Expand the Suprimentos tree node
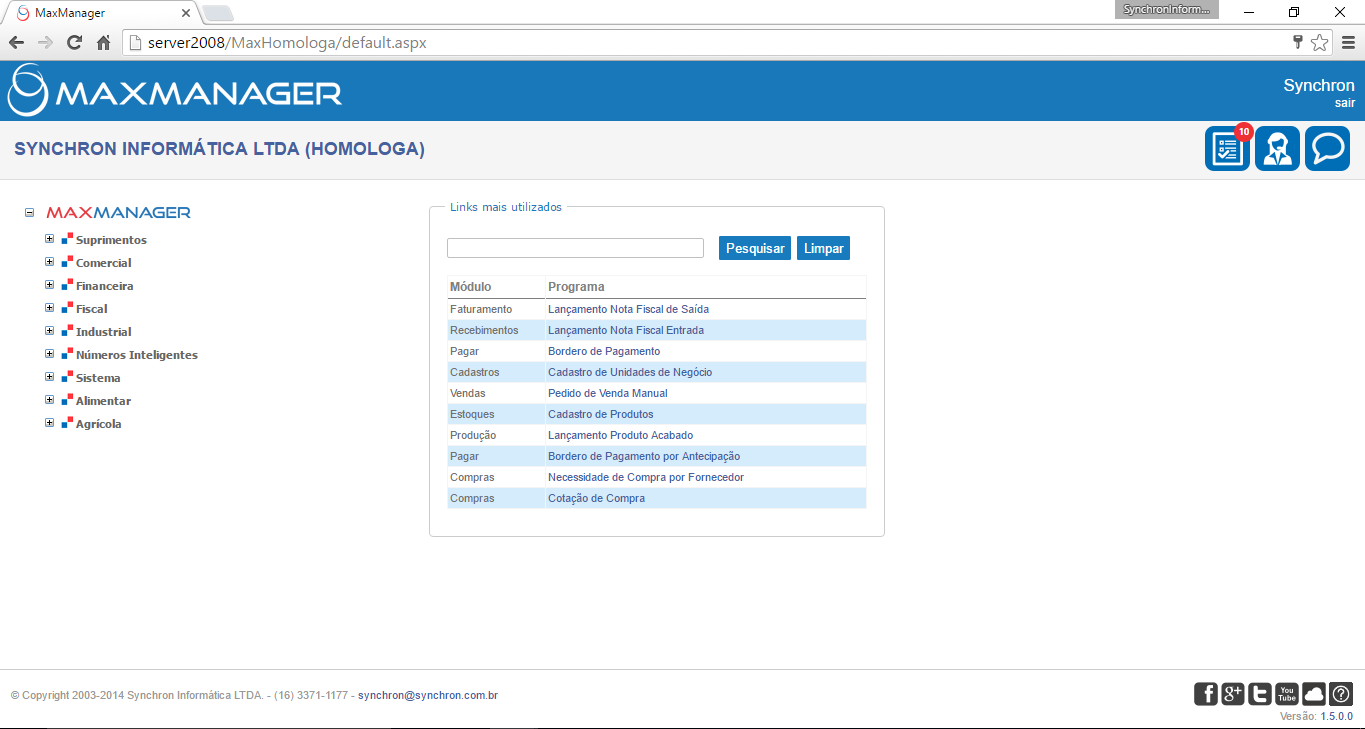1365x729 pixels. tap(50, 239)
